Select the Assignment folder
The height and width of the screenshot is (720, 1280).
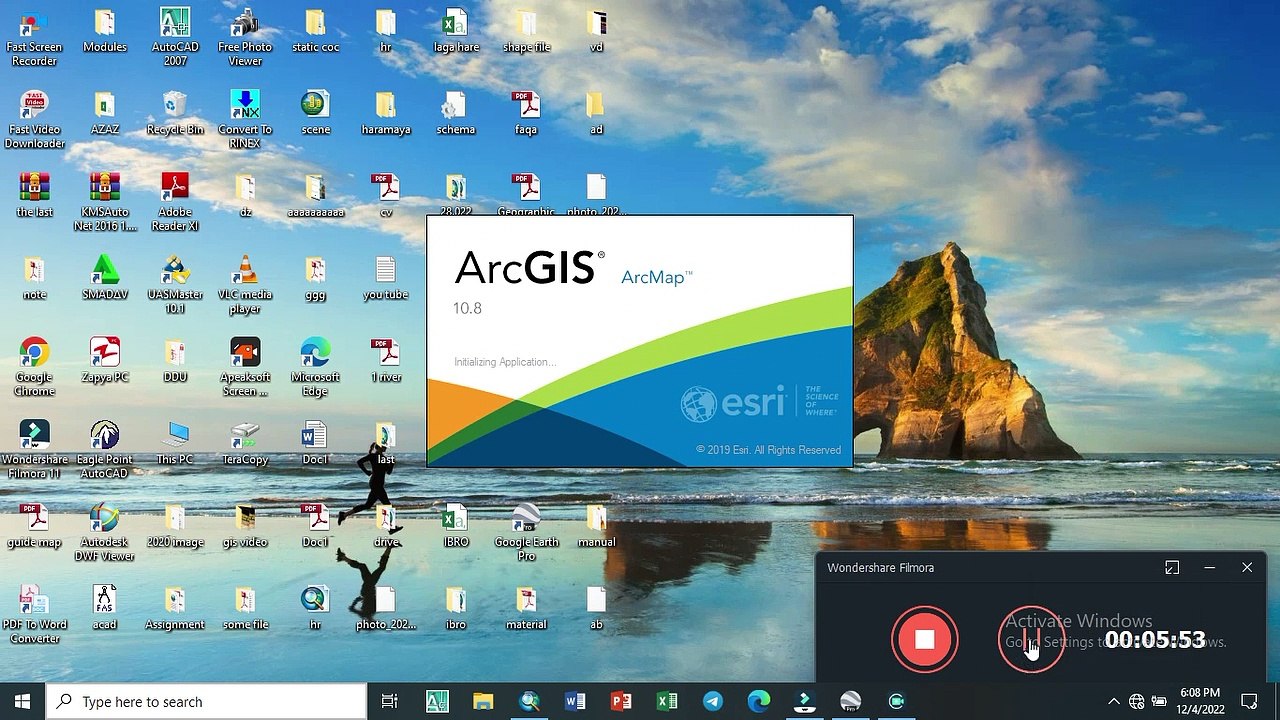click(x=175, y=607)
